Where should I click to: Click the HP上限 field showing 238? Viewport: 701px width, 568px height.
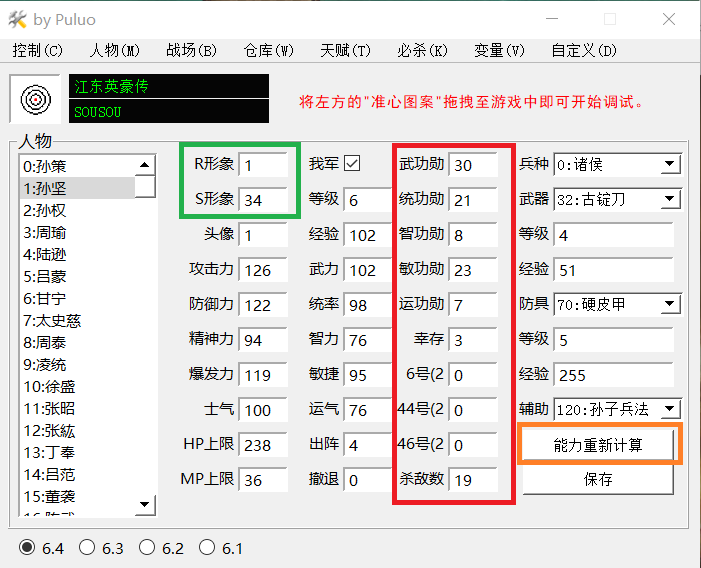[x=263, y=445]
